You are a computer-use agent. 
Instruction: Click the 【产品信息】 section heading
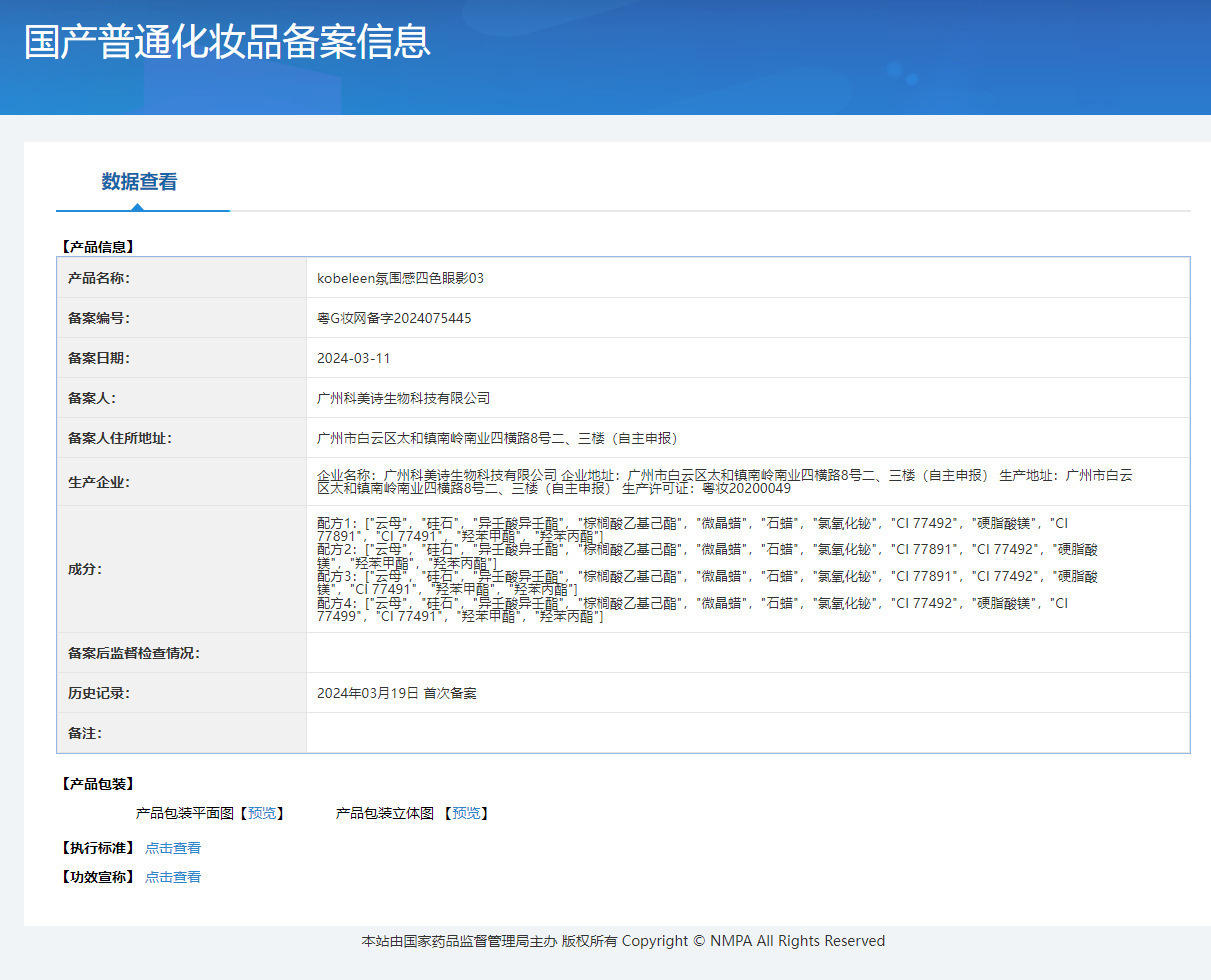pyautogui.click(x=96, y=246)
